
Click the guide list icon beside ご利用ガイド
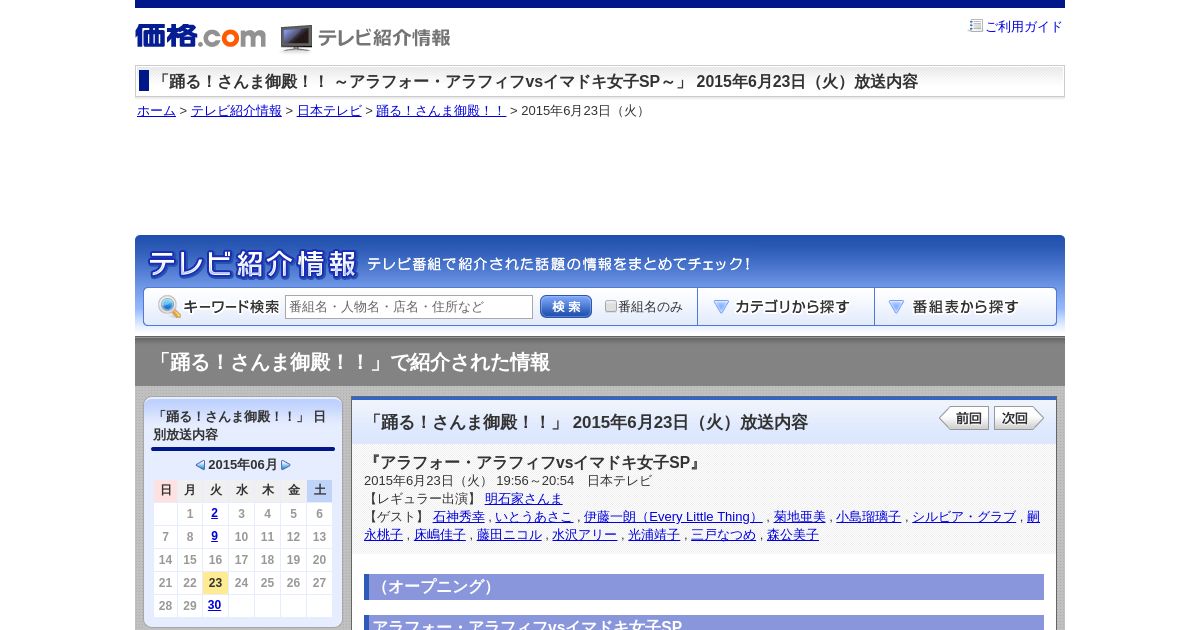click(976, 26)
